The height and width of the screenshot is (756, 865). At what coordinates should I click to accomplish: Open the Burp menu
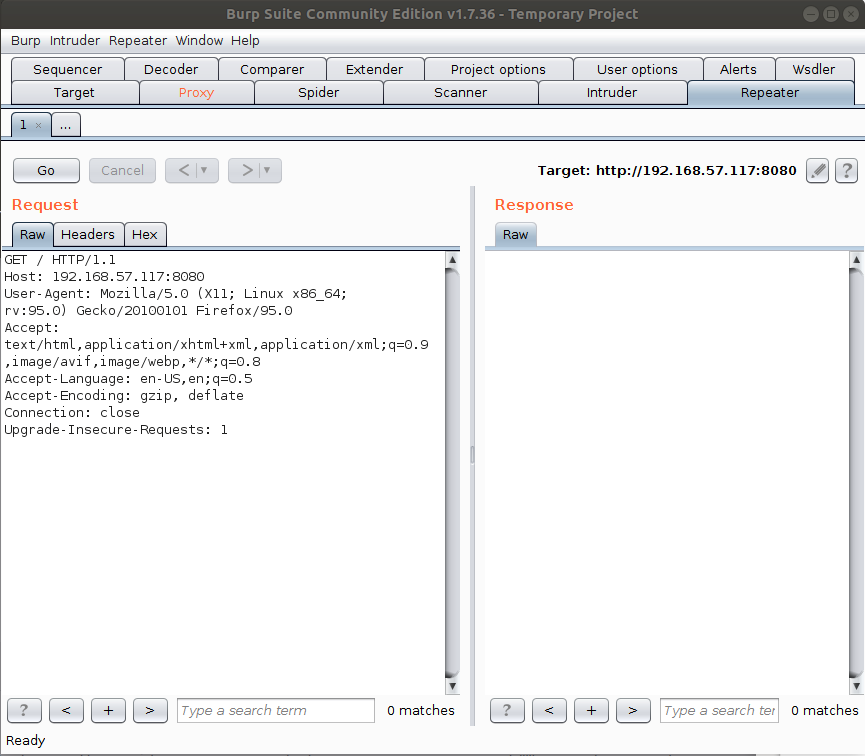click(25, 41)
